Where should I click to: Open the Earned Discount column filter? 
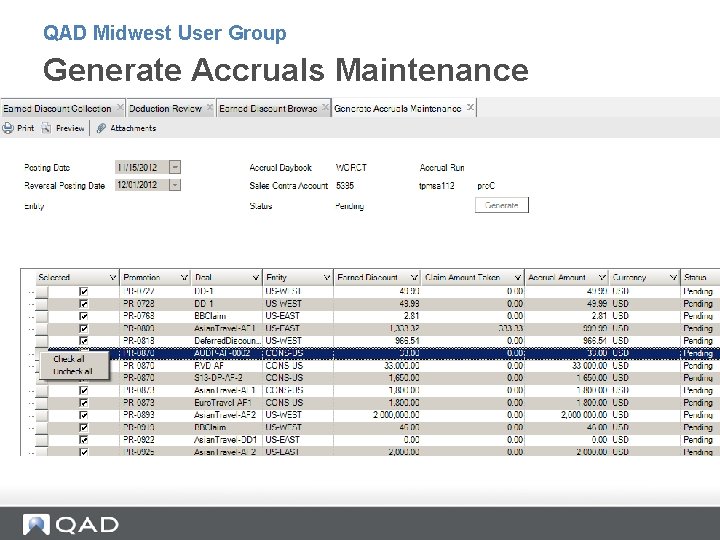(414, 277)
